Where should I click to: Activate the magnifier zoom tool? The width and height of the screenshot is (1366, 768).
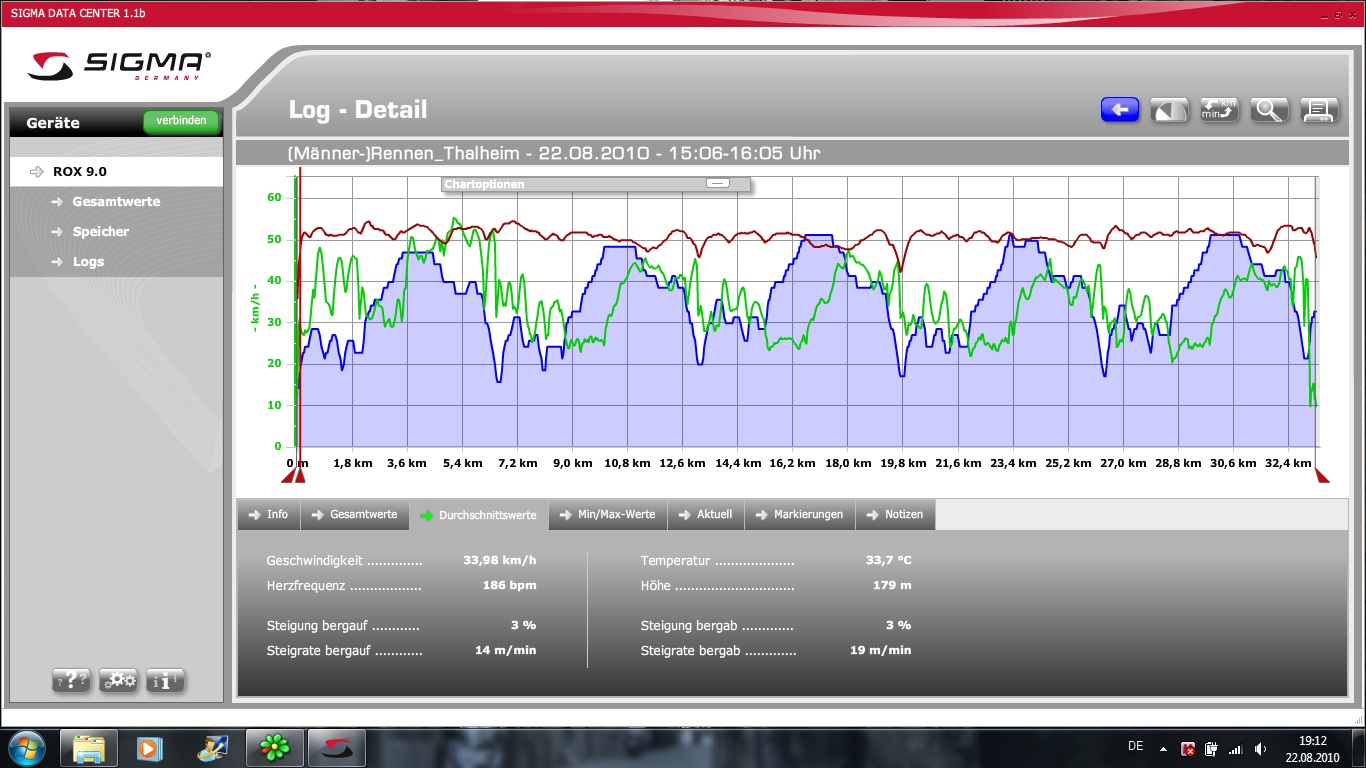click(1269, 110)
